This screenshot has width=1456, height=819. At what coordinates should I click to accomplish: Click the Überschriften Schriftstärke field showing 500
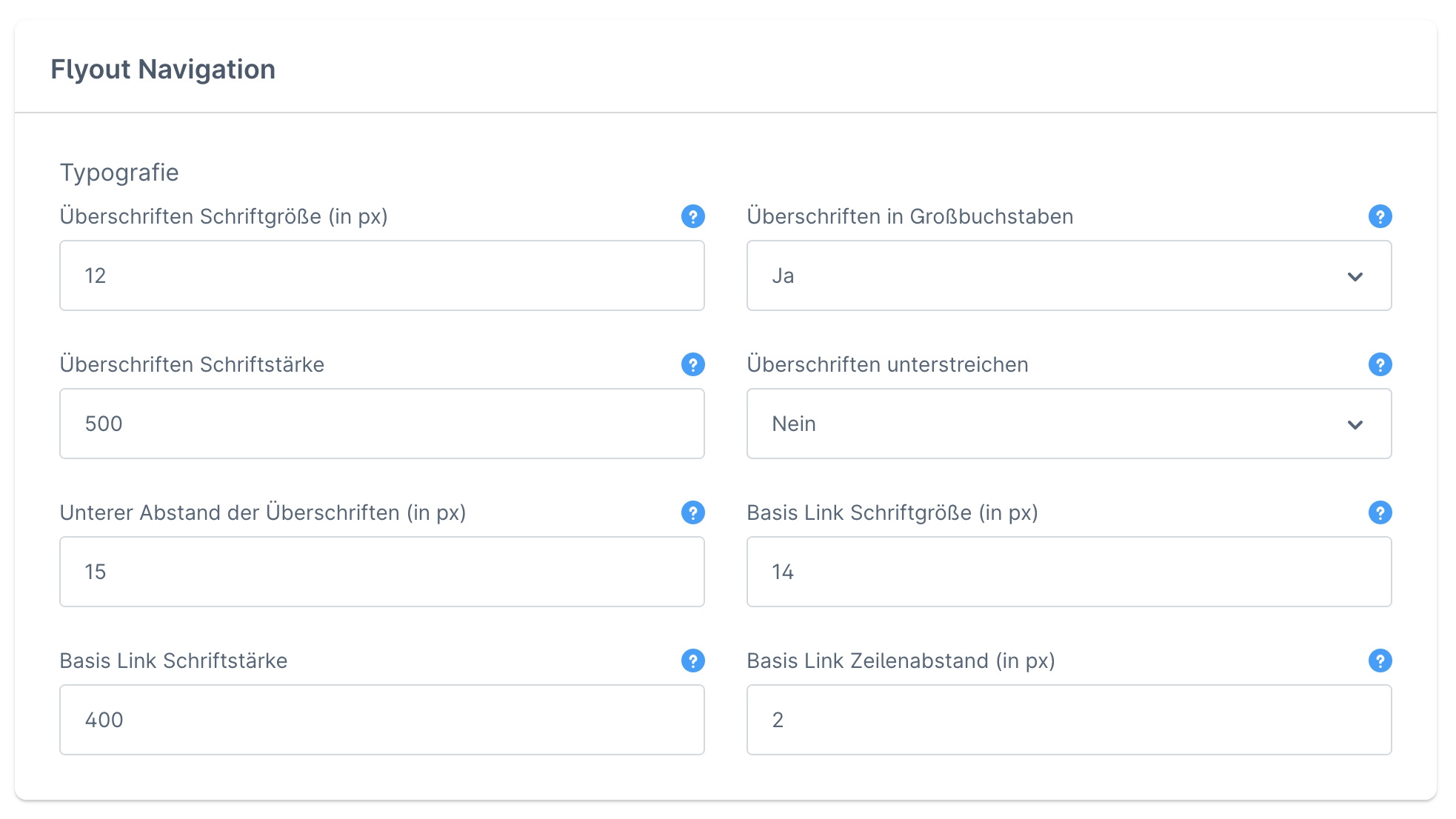(381, 424)
